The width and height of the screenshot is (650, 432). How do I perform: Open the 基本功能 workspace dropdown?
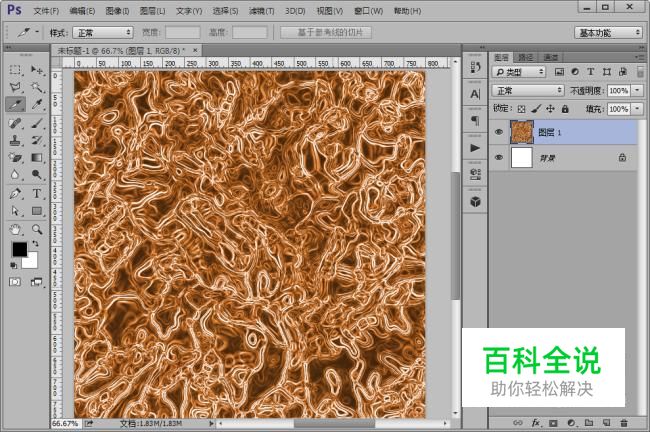click(x=608, y=33)
